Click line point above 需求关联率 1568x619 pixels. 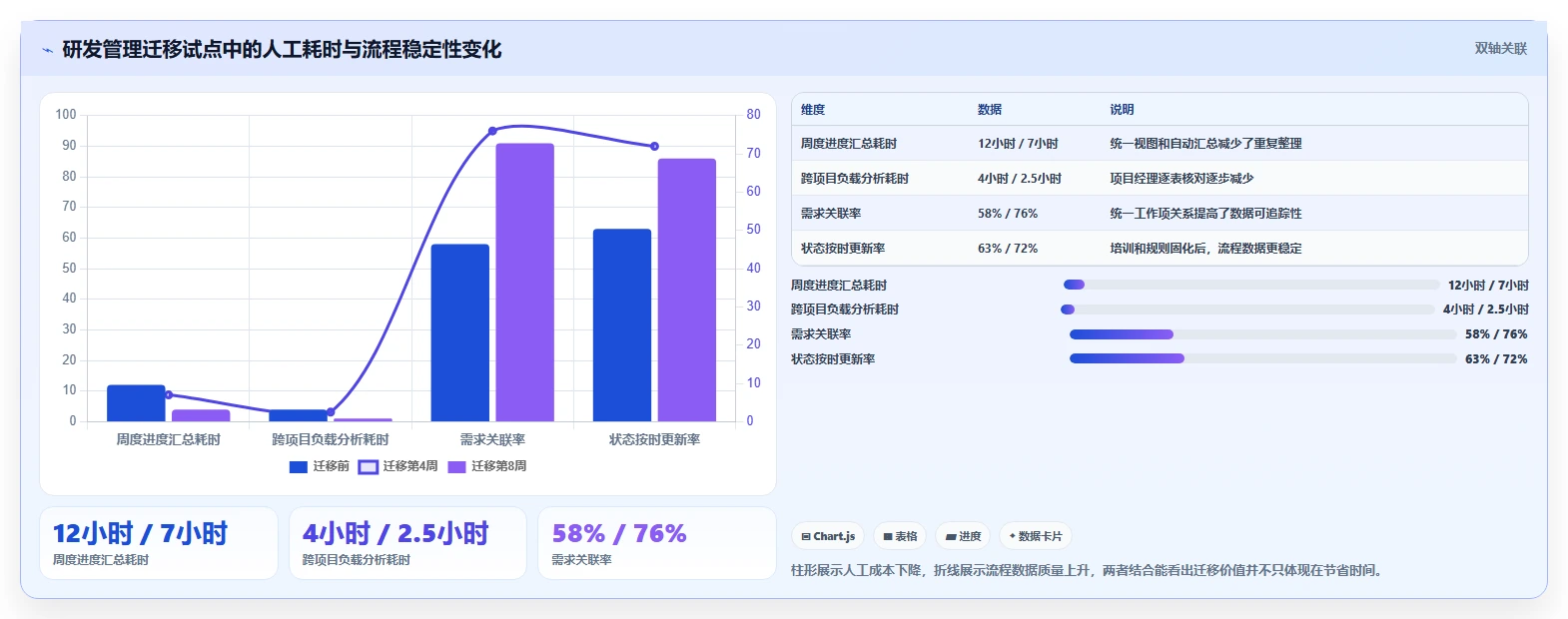[492, 131]
